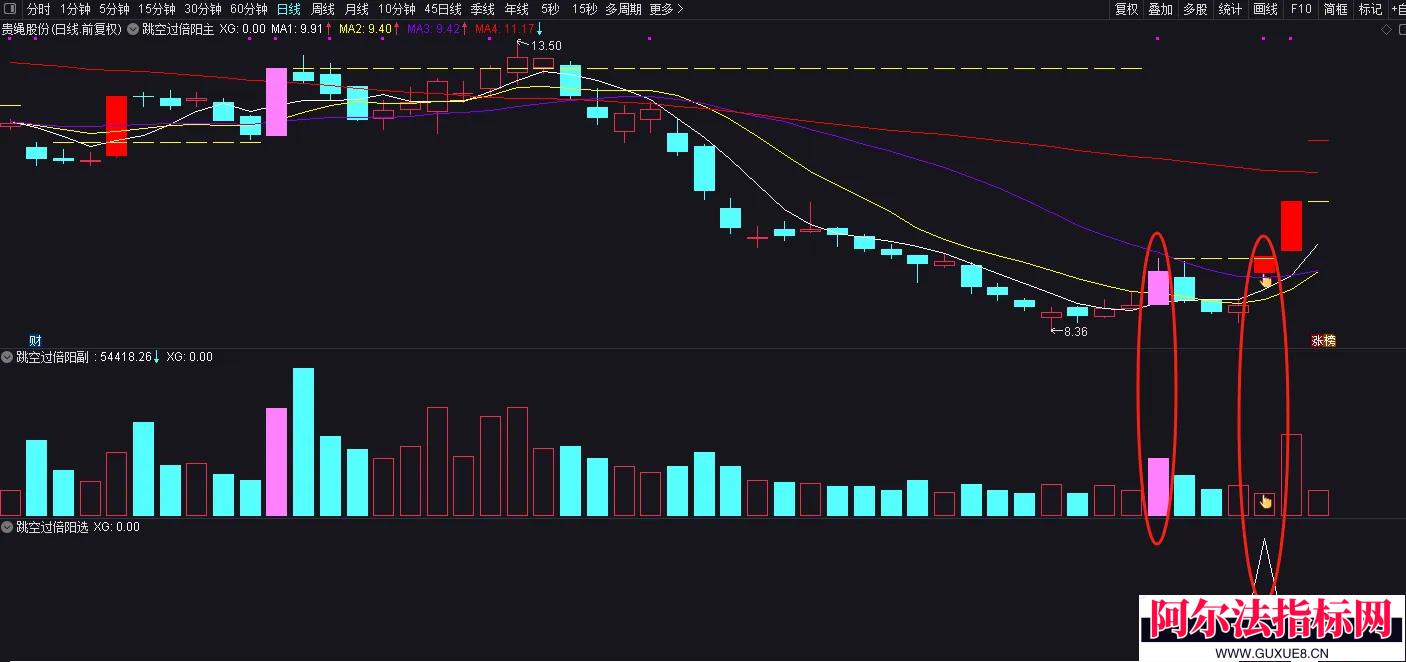
Task: Click the 统计 statistics button
Action: (x=1230, y=9)
